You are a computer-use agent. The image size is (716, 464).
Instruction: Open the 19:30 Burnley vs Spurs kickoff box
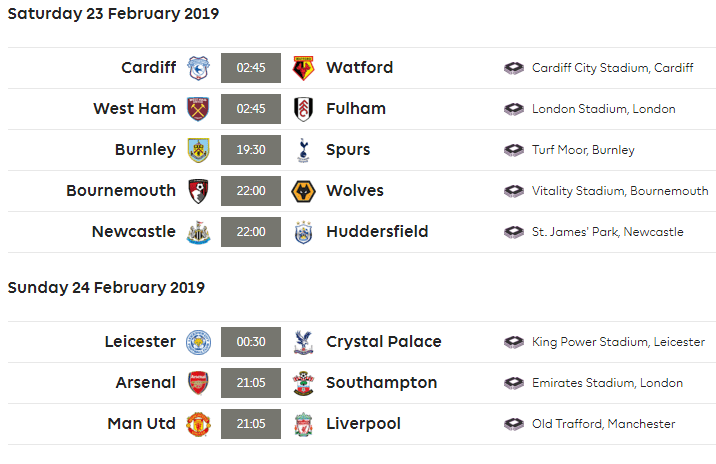pyautogui.click(x=250, y=150)
